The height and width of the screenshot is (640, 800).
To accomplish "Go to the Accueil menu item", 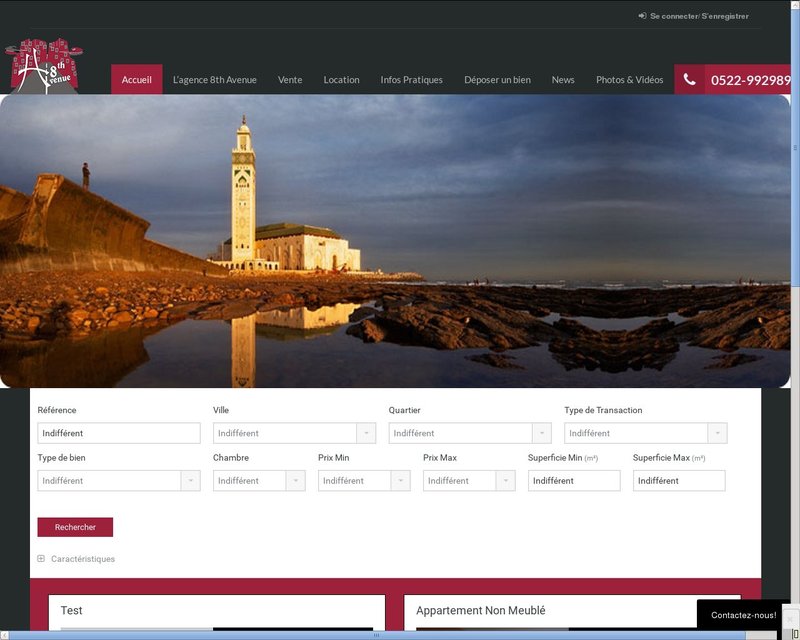I will pos(137,80).
